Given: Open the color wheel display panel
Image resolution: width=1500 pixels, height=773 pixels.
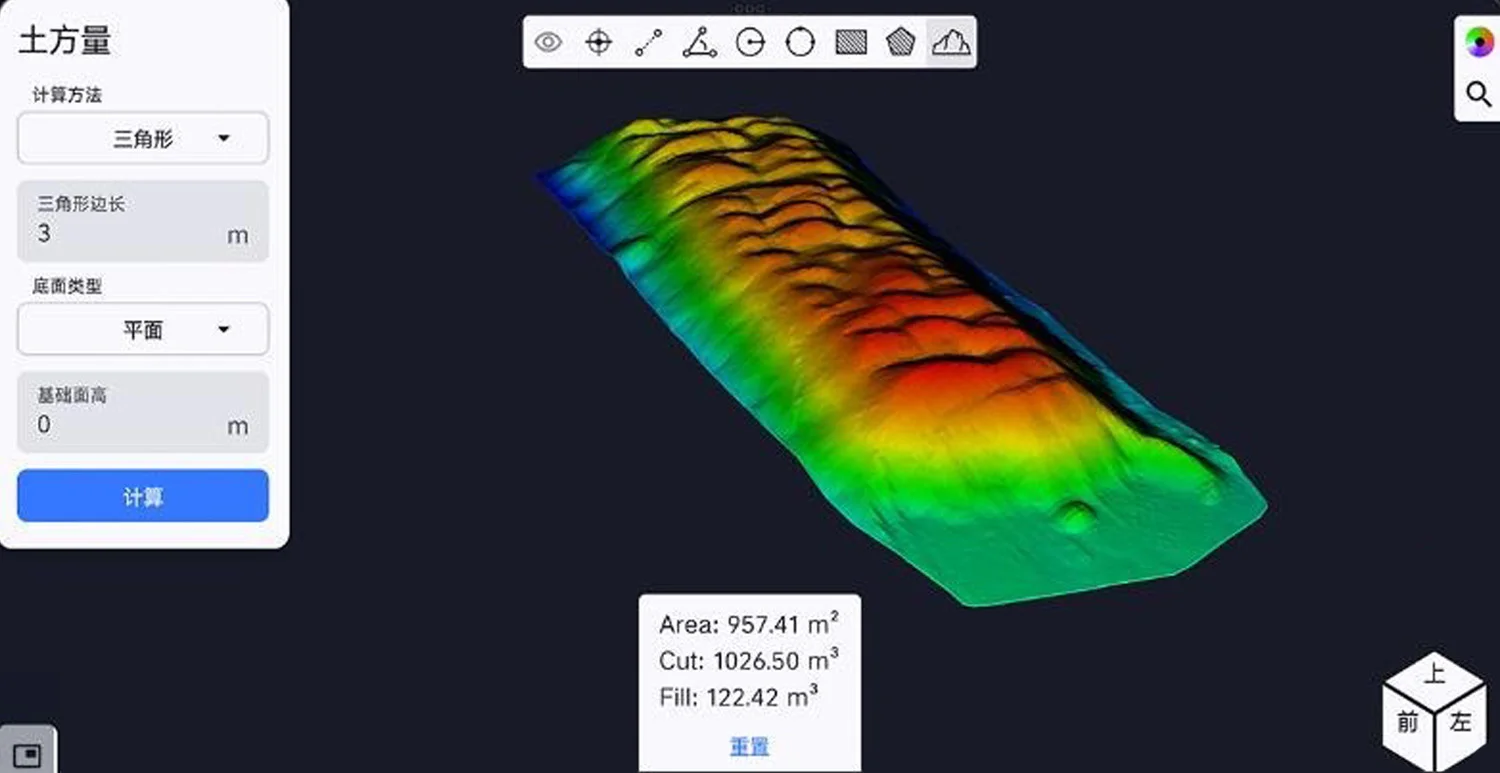Looking at the screenshot, I should pos(1478,40).
